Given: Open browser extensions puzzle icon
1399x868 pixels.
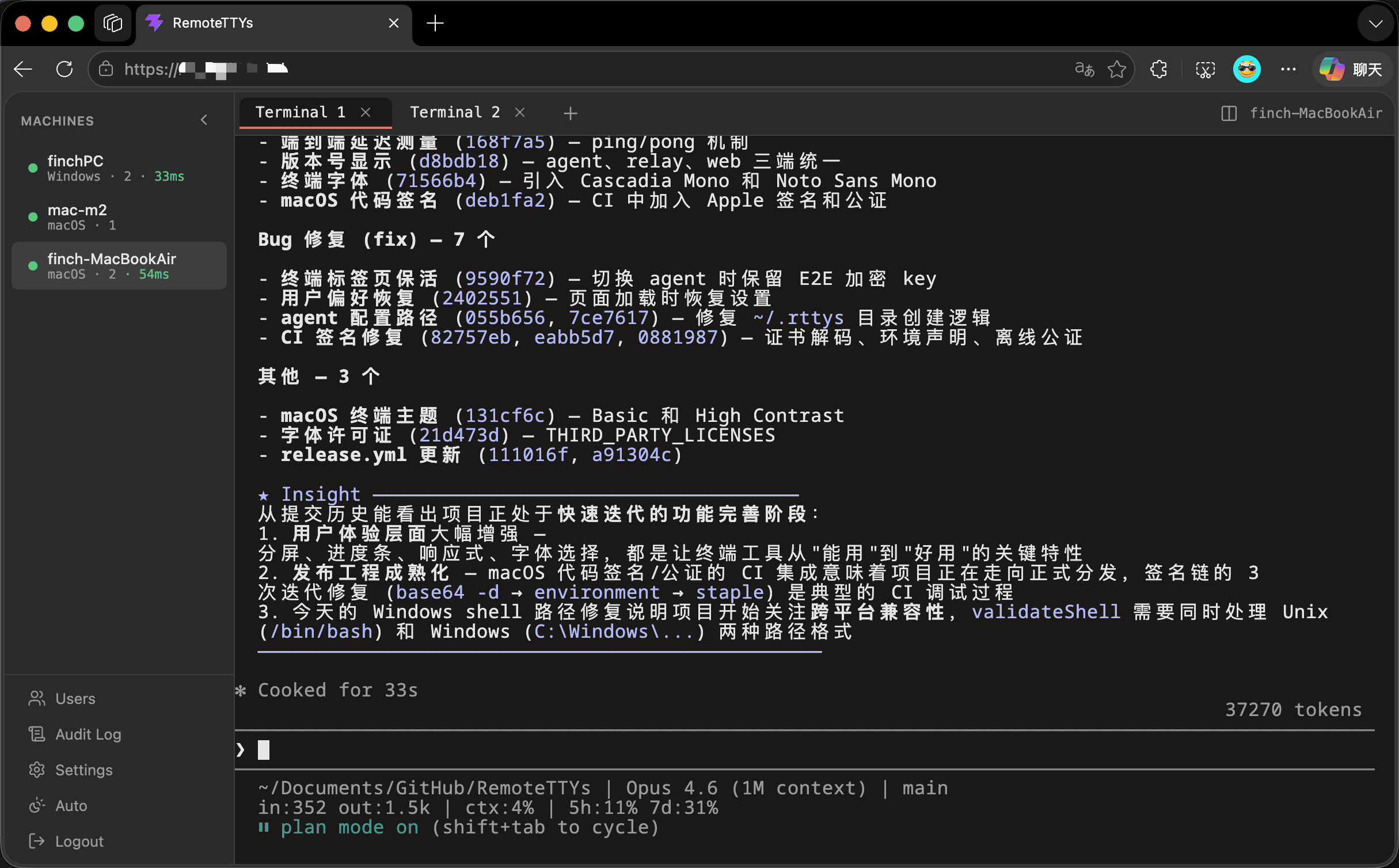Looking at the screenshot, I should click(1159, 70).
